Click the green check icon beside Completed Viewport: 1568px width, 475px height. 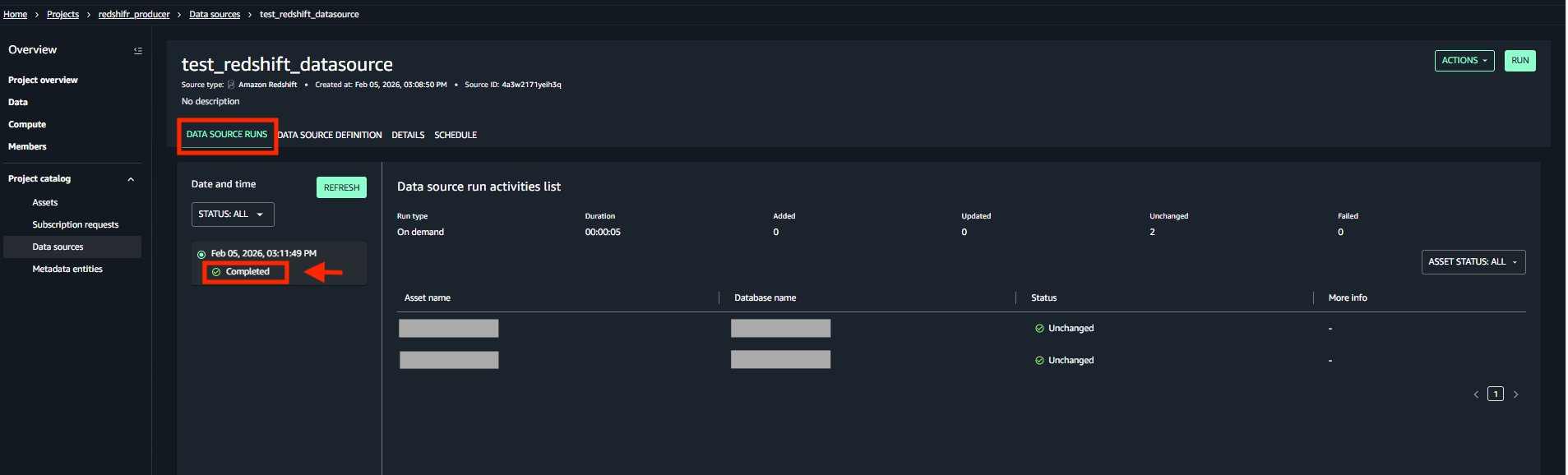(216, 272)
